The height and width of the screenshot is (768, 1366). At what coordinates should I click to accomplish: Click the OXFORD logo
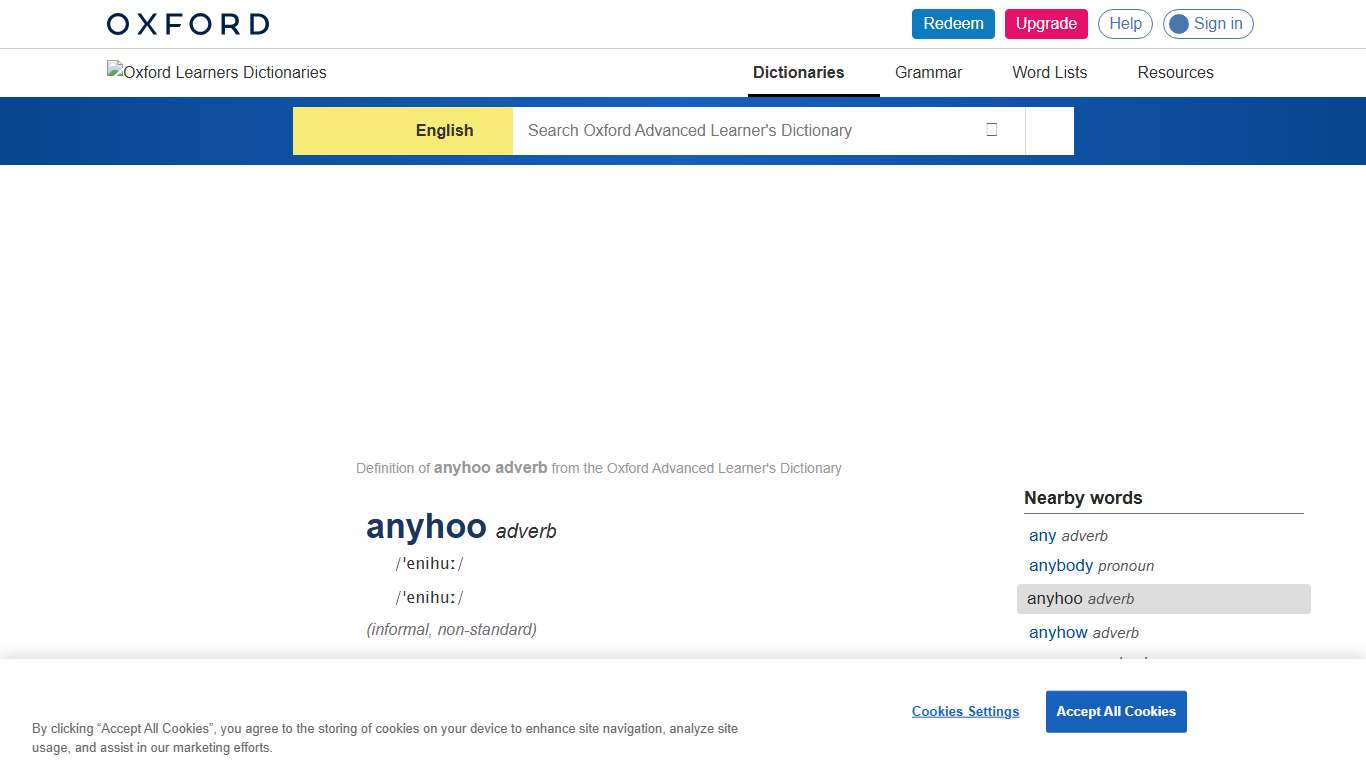(x=187, y=23)
